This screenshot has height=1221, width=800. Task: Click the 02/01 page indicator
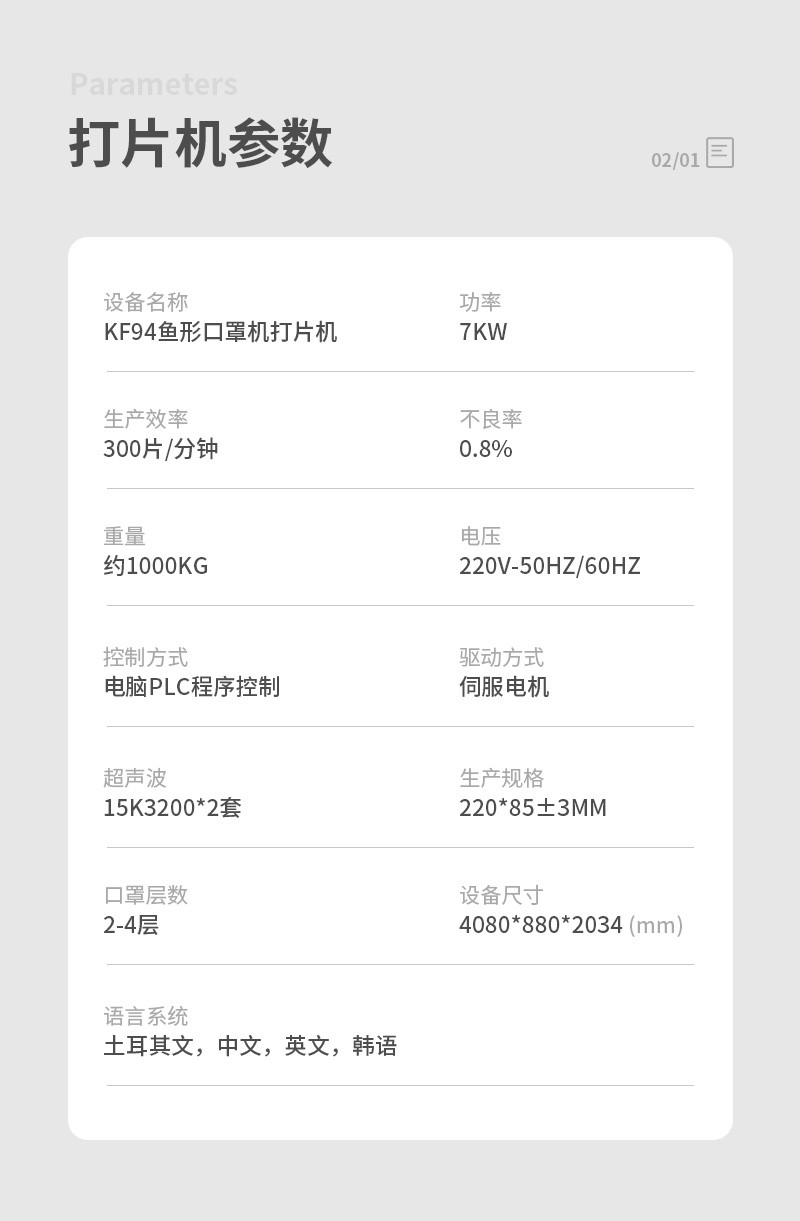click(x=675, y=160)
